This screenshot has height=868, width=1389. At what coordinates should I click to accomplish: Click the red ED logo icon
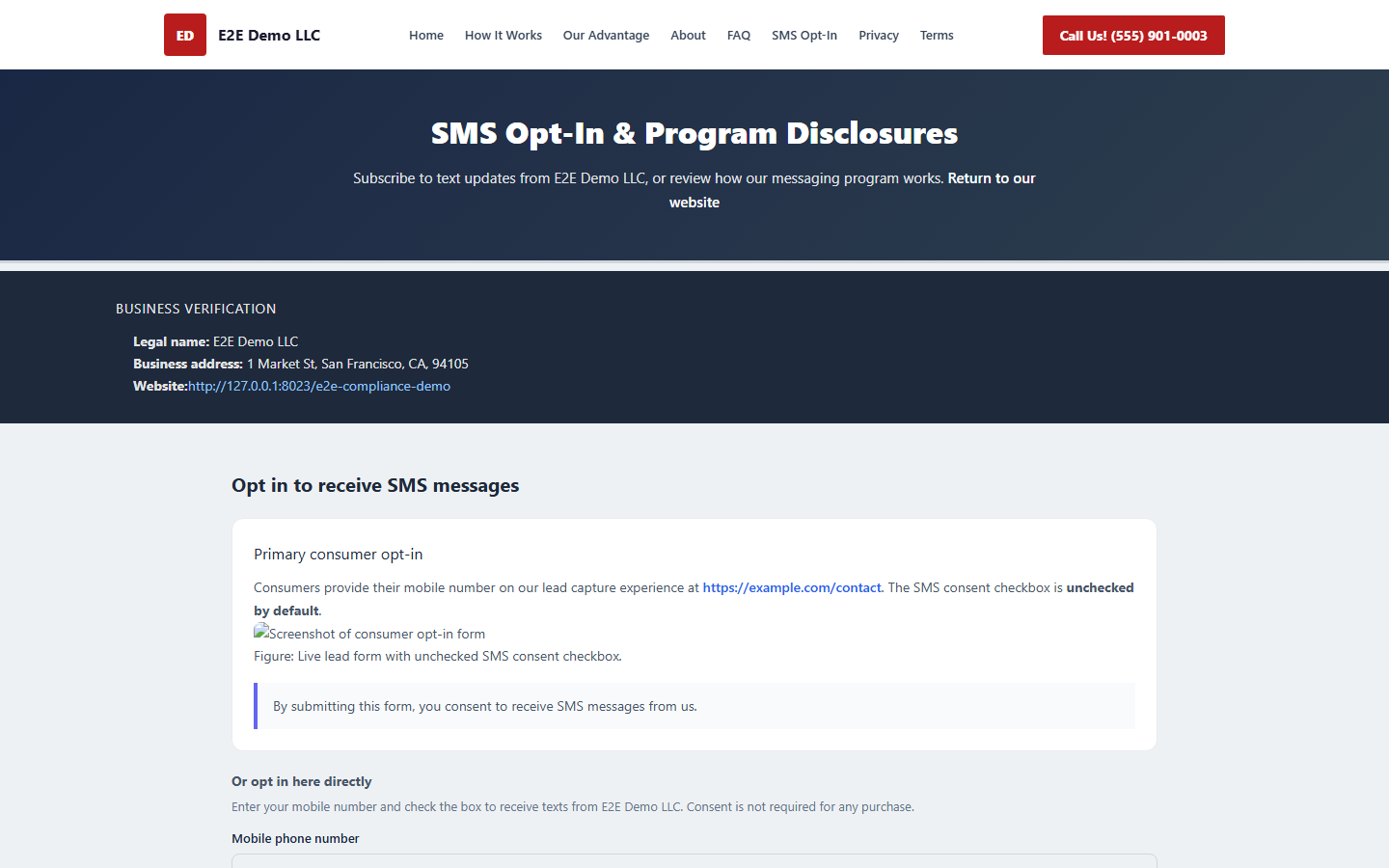(x=185, y=35)
